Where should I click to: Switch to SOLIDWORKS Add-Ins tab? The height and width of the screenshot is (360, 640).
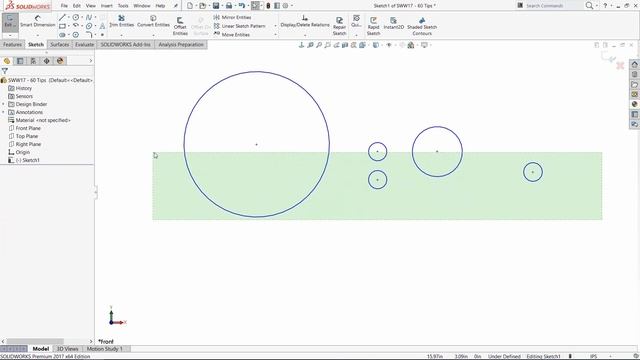click(125, 44)
